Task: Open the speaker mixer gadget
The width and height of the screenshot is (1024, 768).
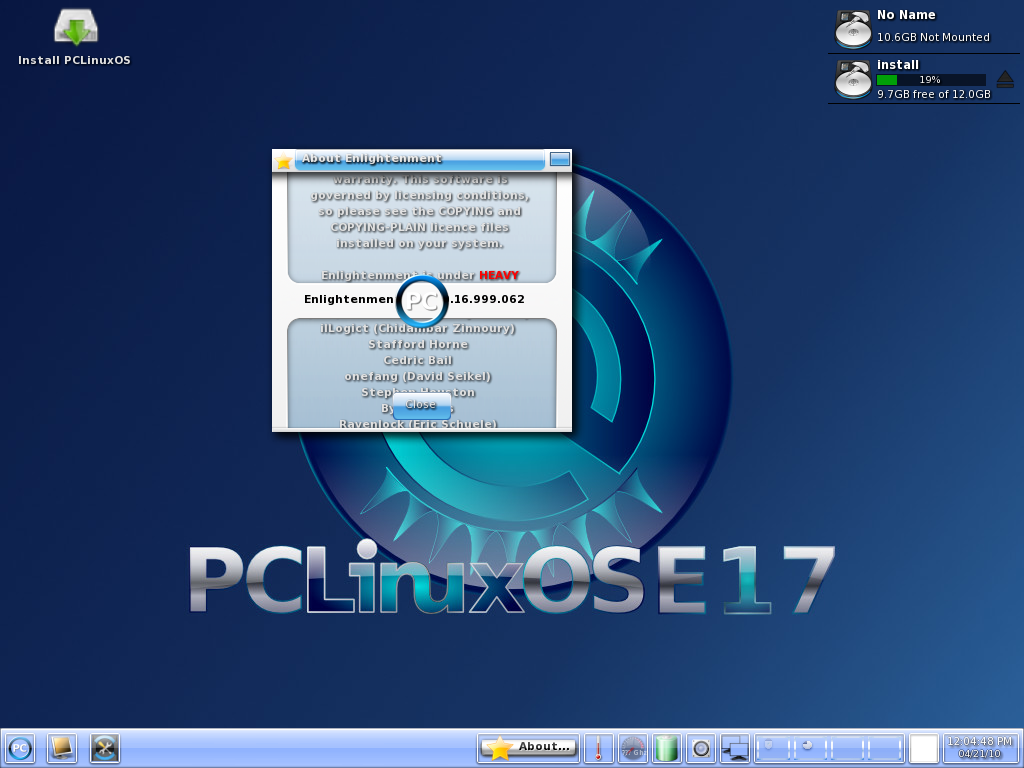Action: click(700, 748)
